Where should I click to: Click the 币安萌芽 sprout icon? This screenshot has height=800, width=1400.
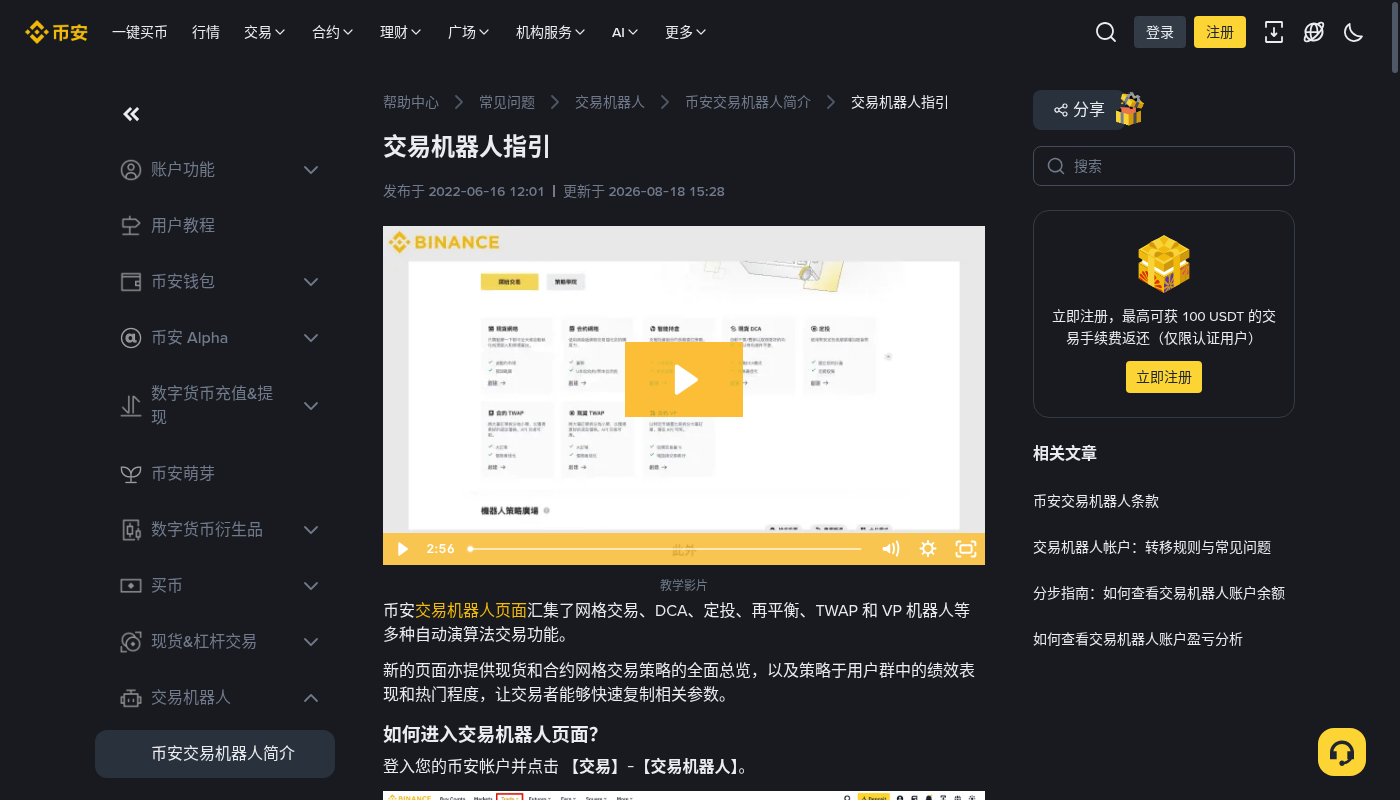point(131,474)
